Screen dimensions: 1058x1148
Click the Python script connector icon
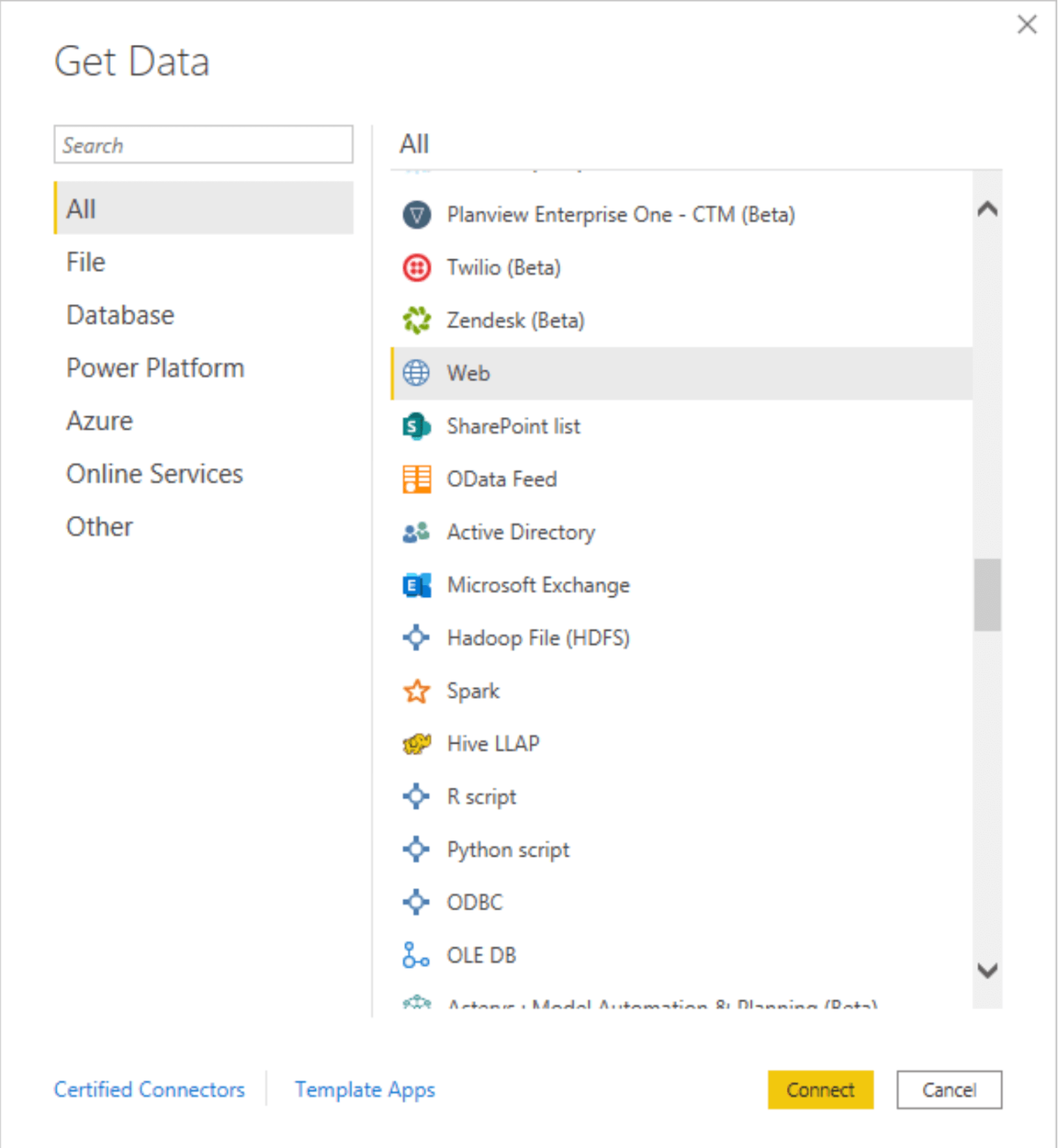tap(416, 849)
